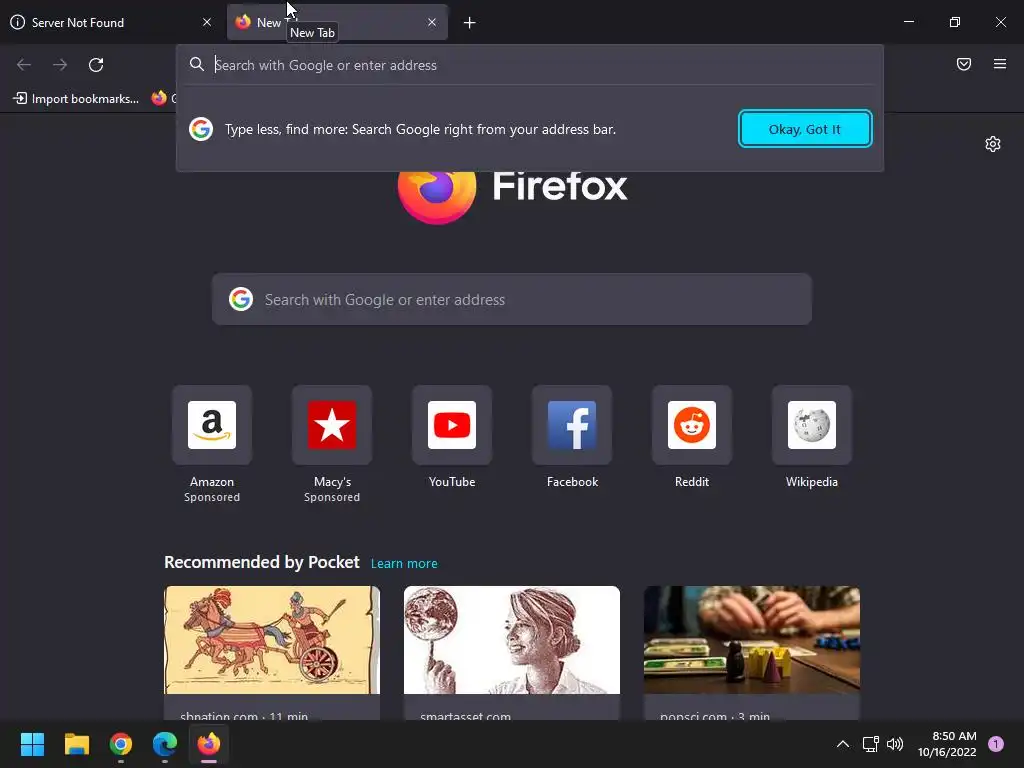Click Import bookmarks in bookmarks toolbar
The width and height of the screenshot is (1024, 768).
(76, 99)
